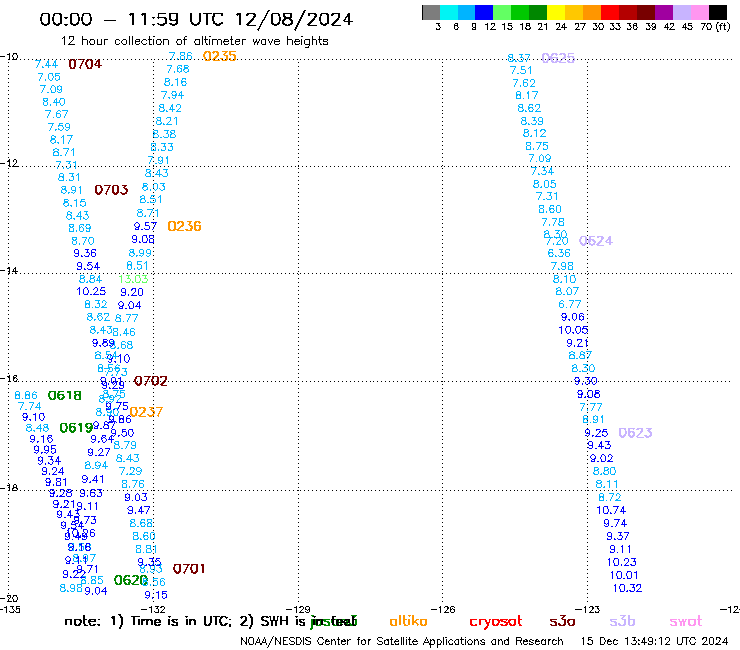
Task: Click the title '00:00 – 11:59 UTC 12/08/2024'
Action: (x=196, y=19)
